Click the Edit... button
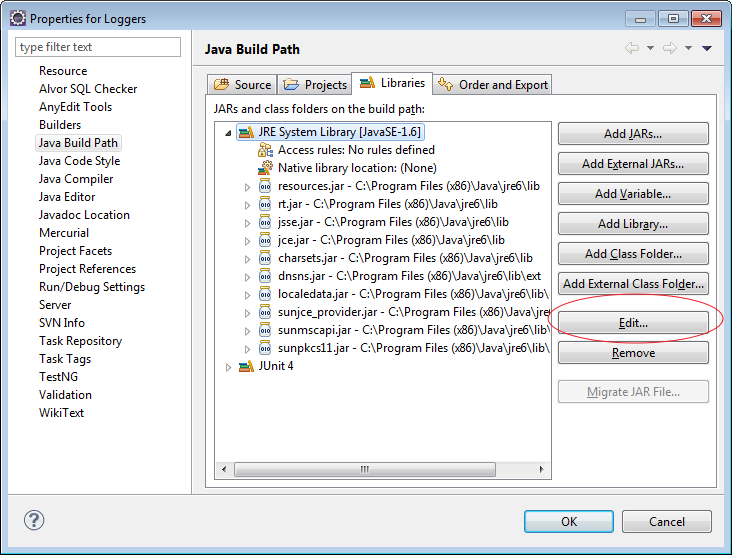This screenshot has height=555, width=732. tap(633, 323)
